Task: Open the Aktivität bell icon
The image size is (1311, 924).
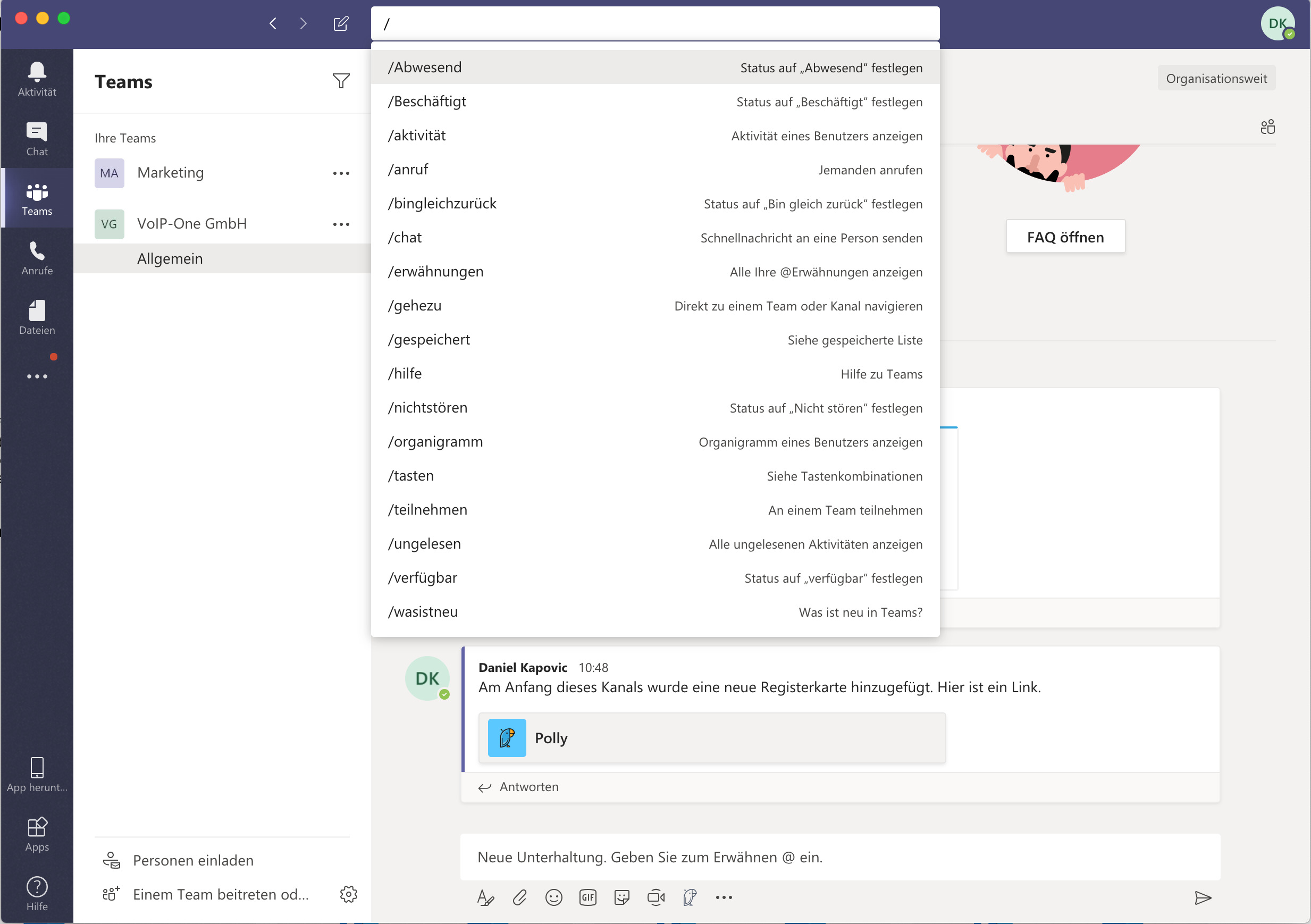Action: click(x=37, y=79)
